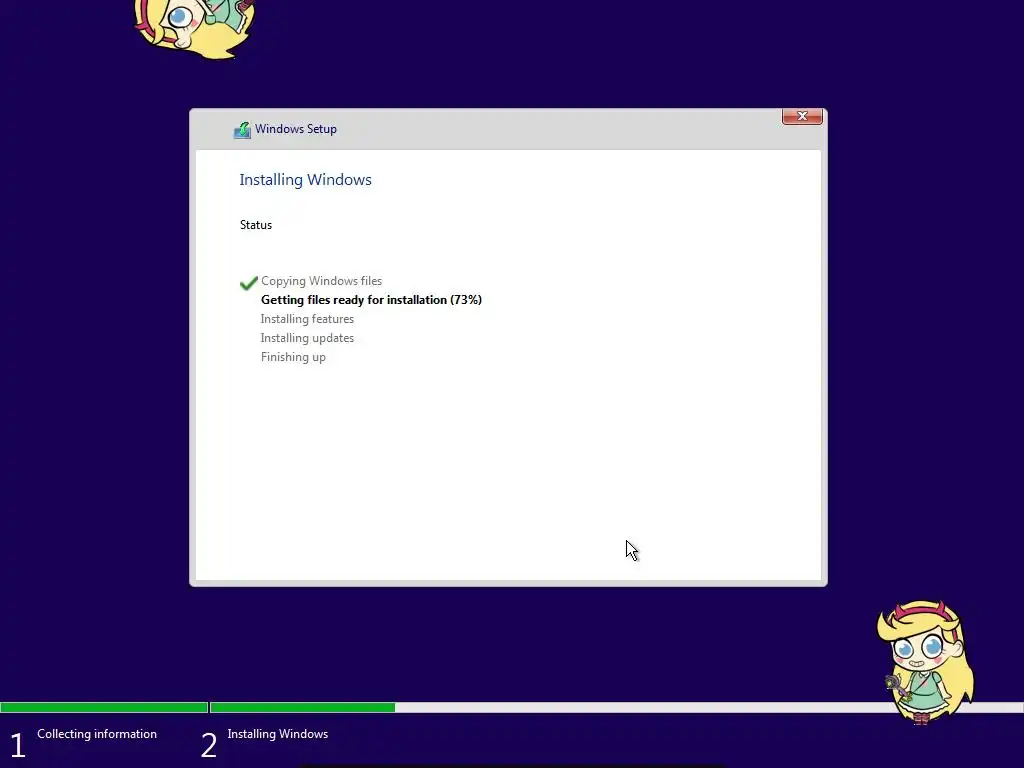The height and width of the screenshot is (768, 1024).
Task: Click 'Installing updates' status line
Action: [x=307, y=338]
